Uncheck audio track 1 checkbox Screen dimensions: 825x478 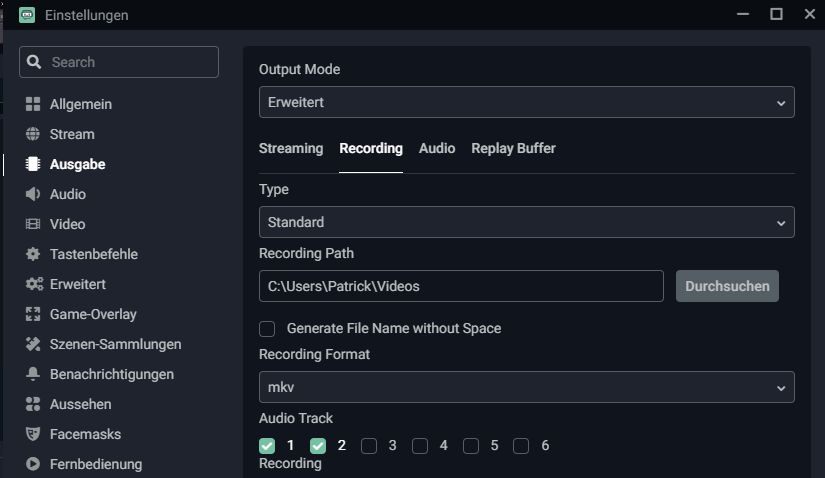click(x=267, y=446)
